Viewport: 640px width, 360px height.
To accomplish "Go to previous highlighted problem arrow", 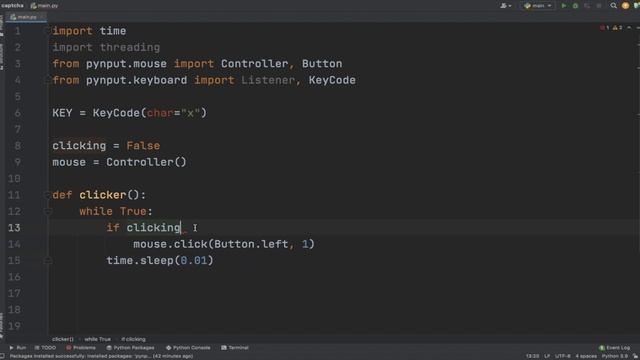I will click(x=629, y=28).
